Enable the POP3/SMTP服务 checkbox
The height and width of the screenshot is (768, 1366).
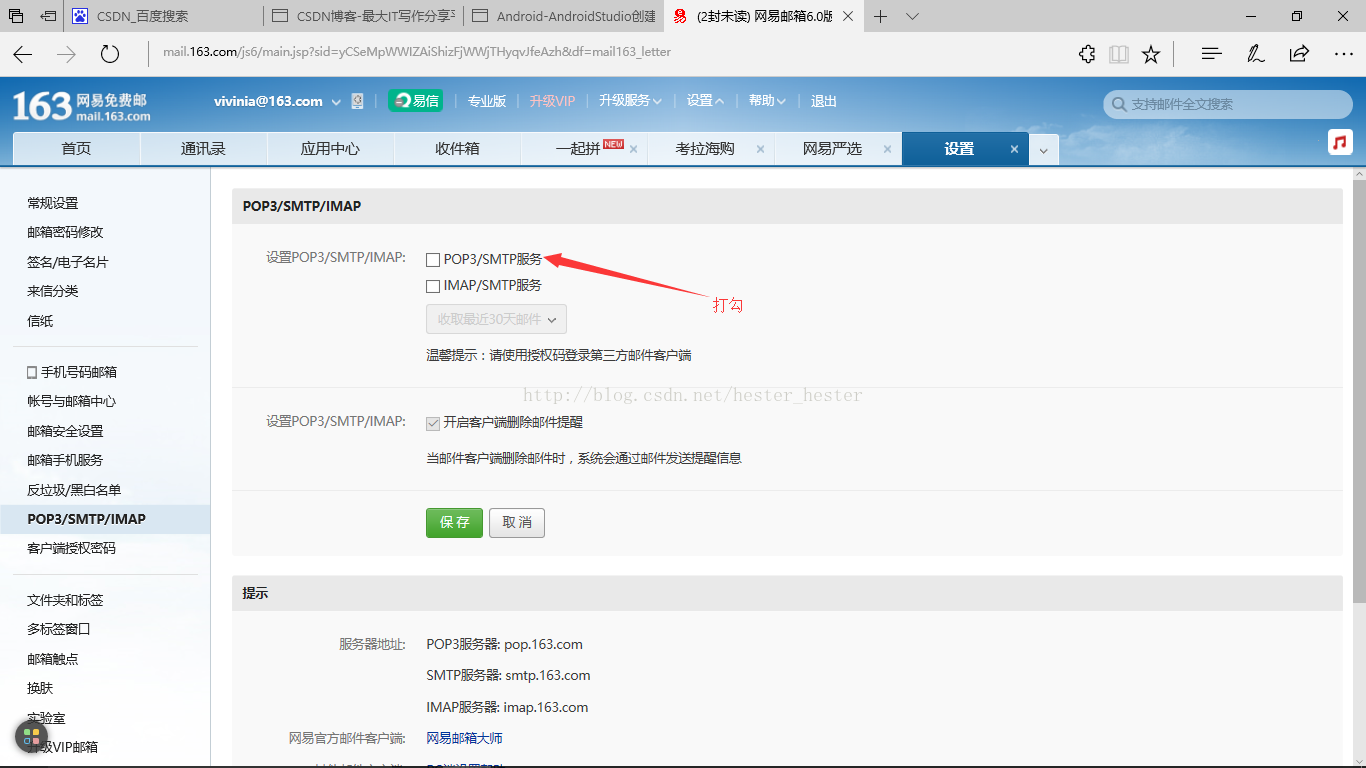pyautogui.click(x=433, y=259)
